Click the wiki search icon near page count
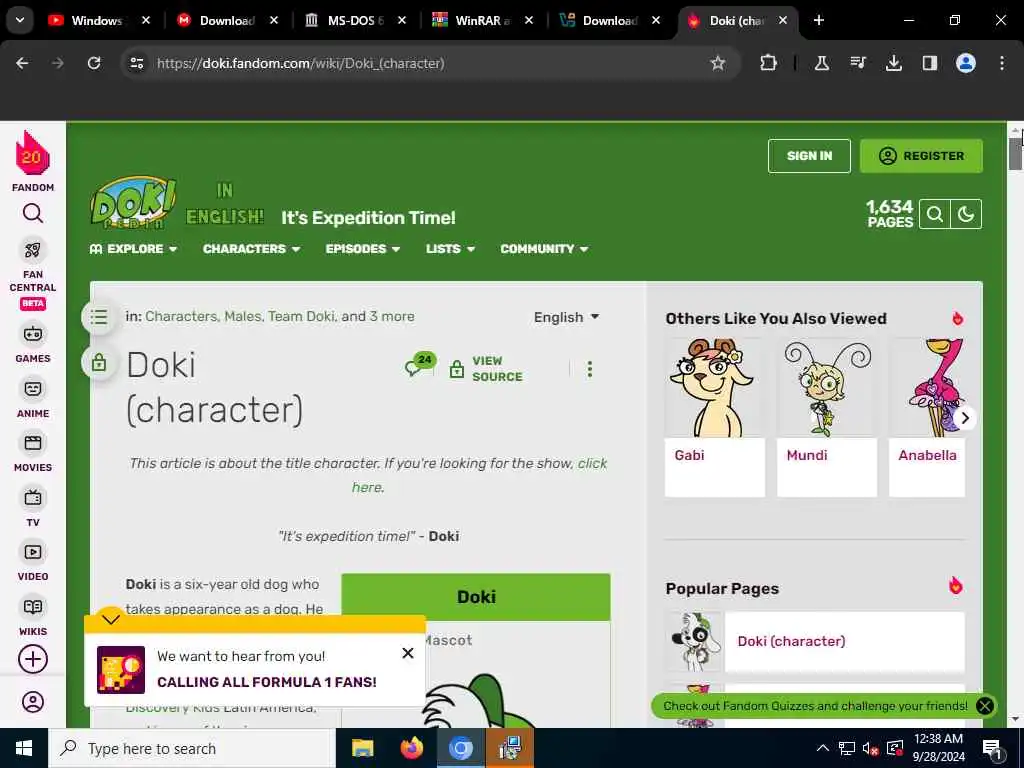Screen dimensions: 1024x768 tap(935, 214)
